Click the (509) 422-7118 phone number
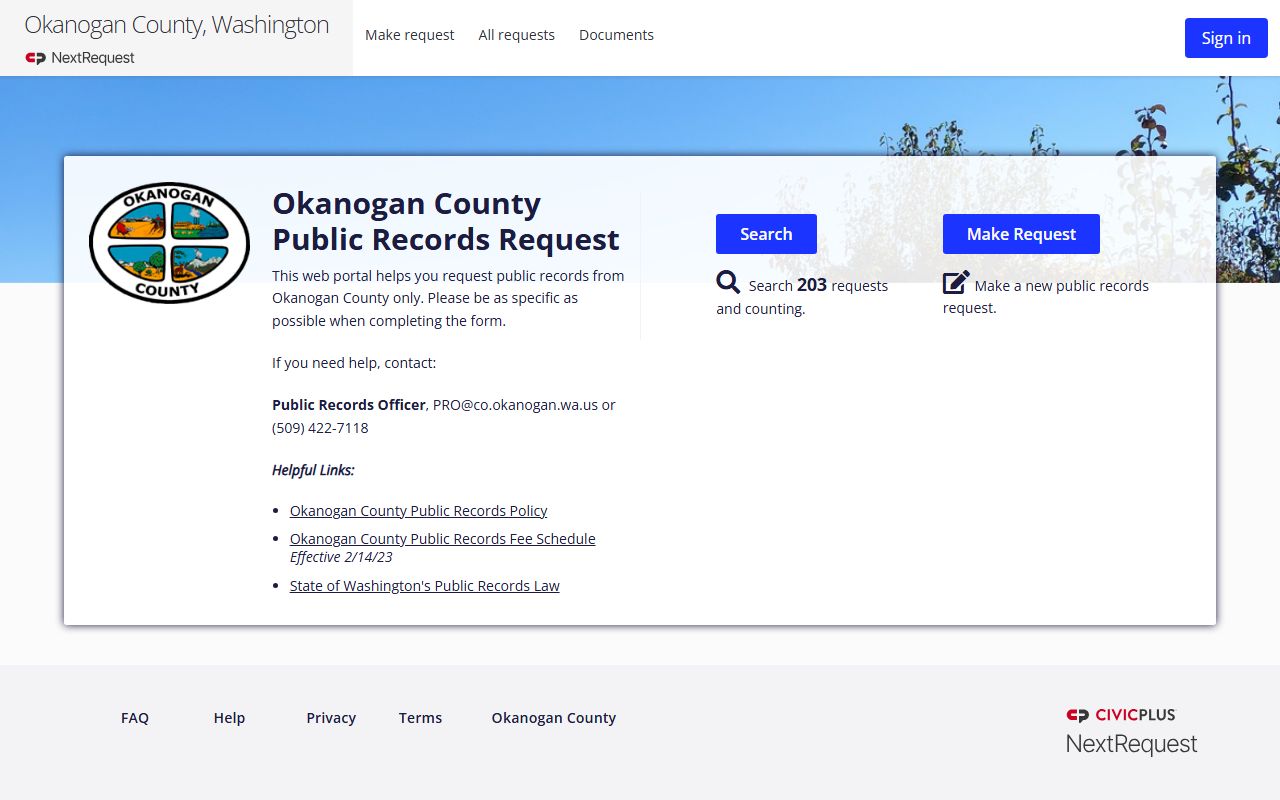 320,428
